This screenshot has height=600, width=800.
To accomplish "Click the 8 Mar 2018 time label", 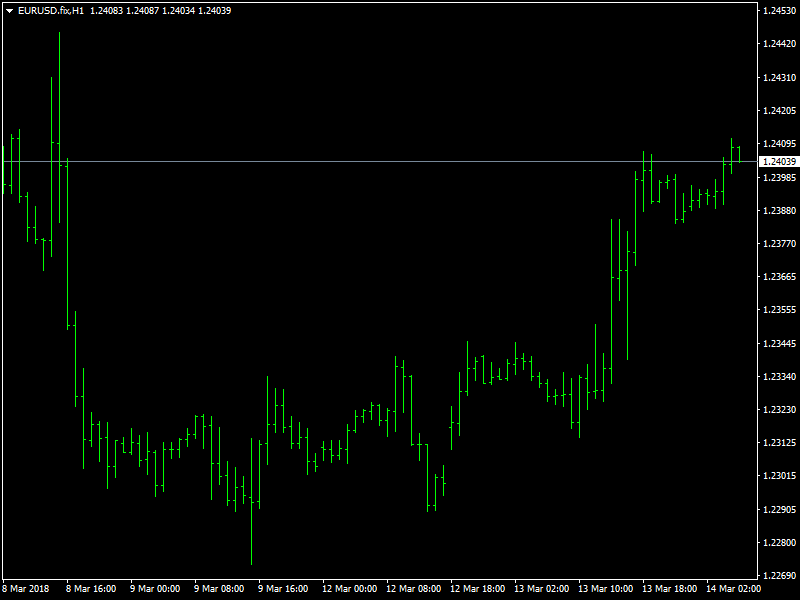I will pyautogui.click(x=26, y=588).
